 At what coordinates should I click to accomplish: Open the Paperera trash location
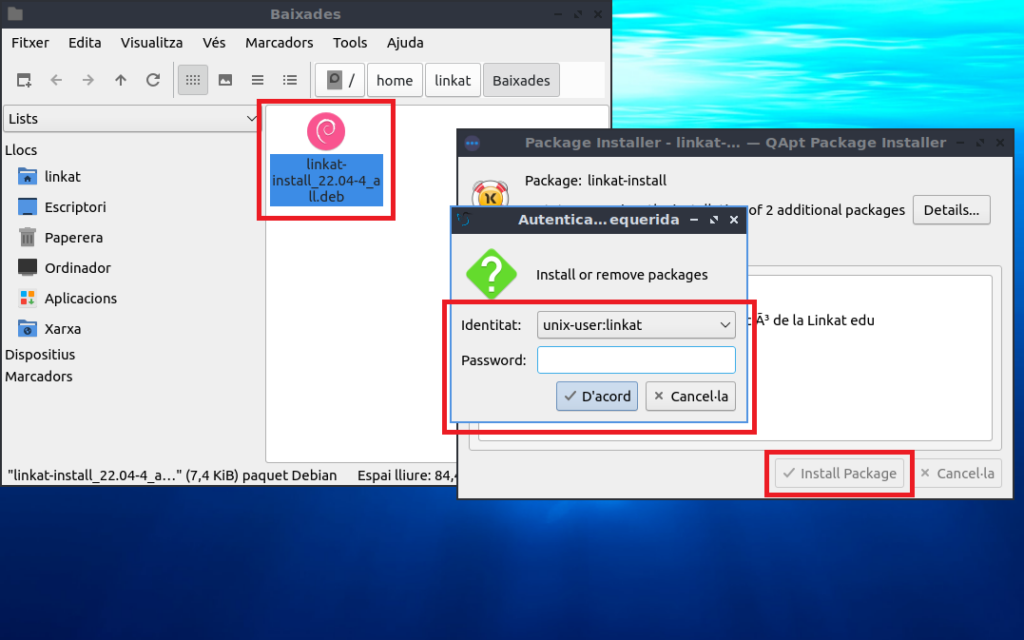click(73, 238)
